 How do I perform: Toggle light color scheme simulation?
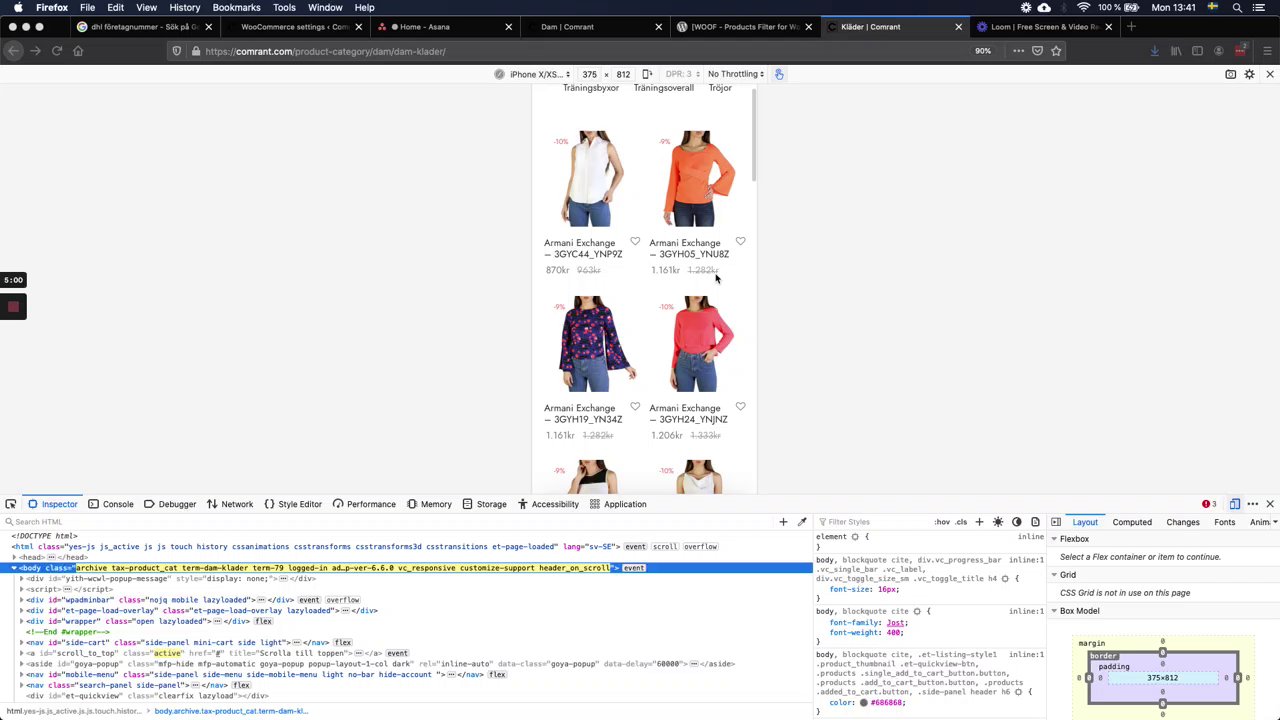[x=998, y=522]
